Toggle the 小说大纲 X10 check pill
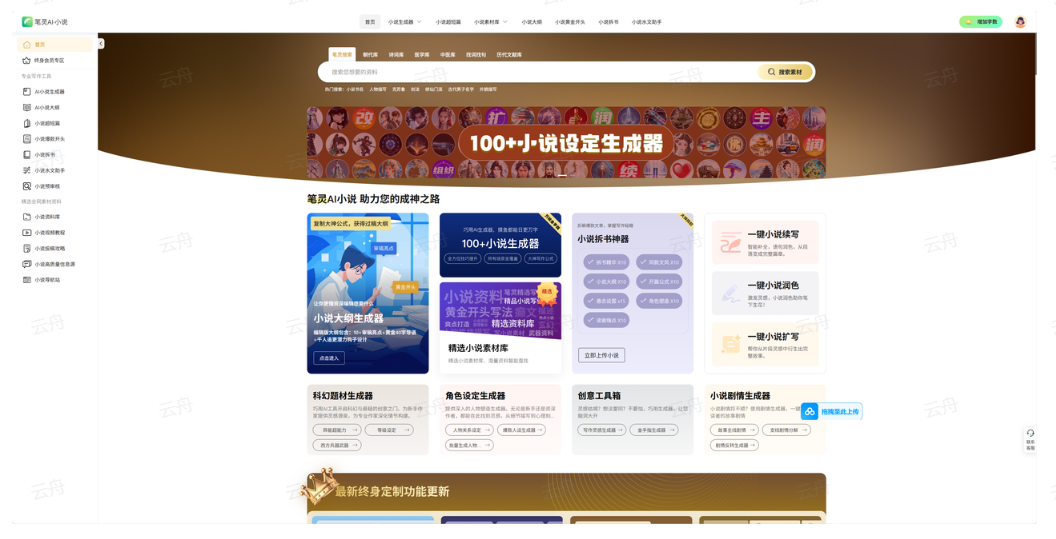Image resolution: width=1056 pixels, height=539 pixels. 606,282
